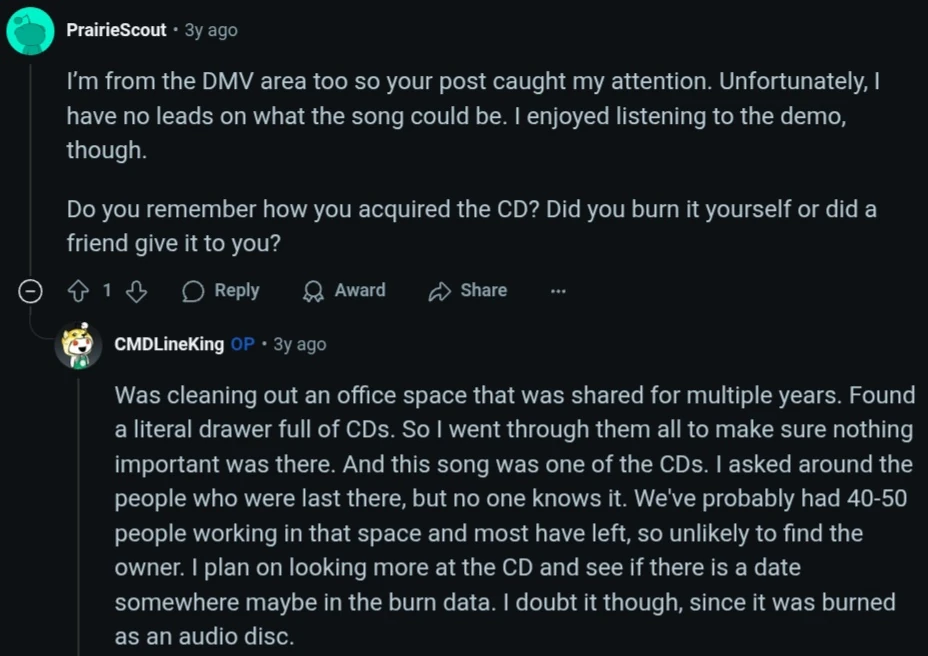Open the ellipsis more-options menu
Image resolution: width=928 pixels, height=656 pixels.
pyautogui.click(x=558, y=291)
